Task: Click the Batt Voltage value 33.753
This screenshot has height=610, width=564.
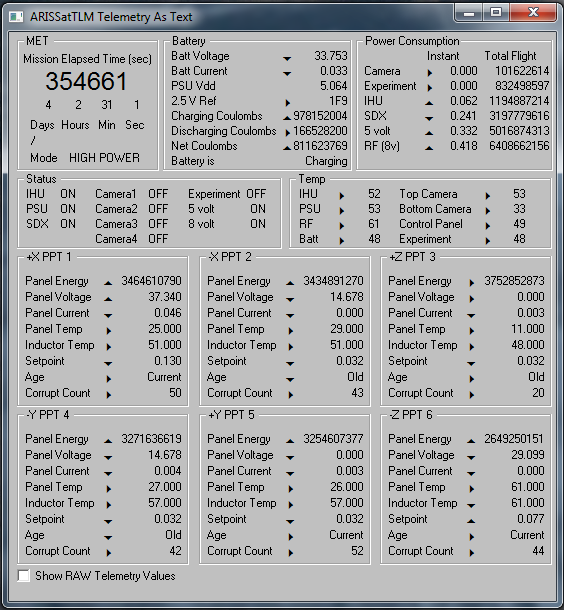Action: click(331, 56)
